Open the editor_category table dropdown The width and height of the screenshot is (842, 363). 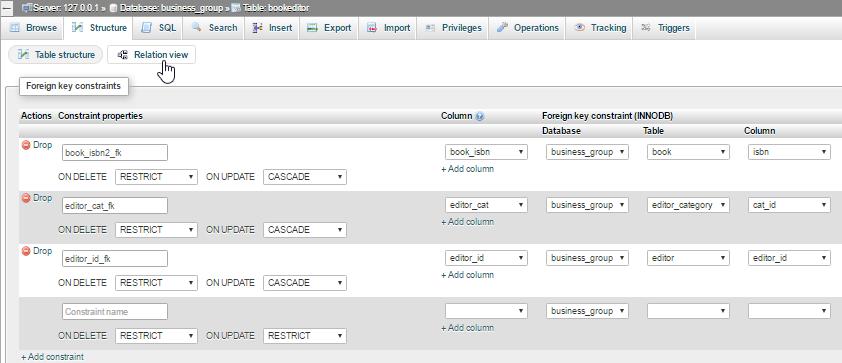point(688,205)
